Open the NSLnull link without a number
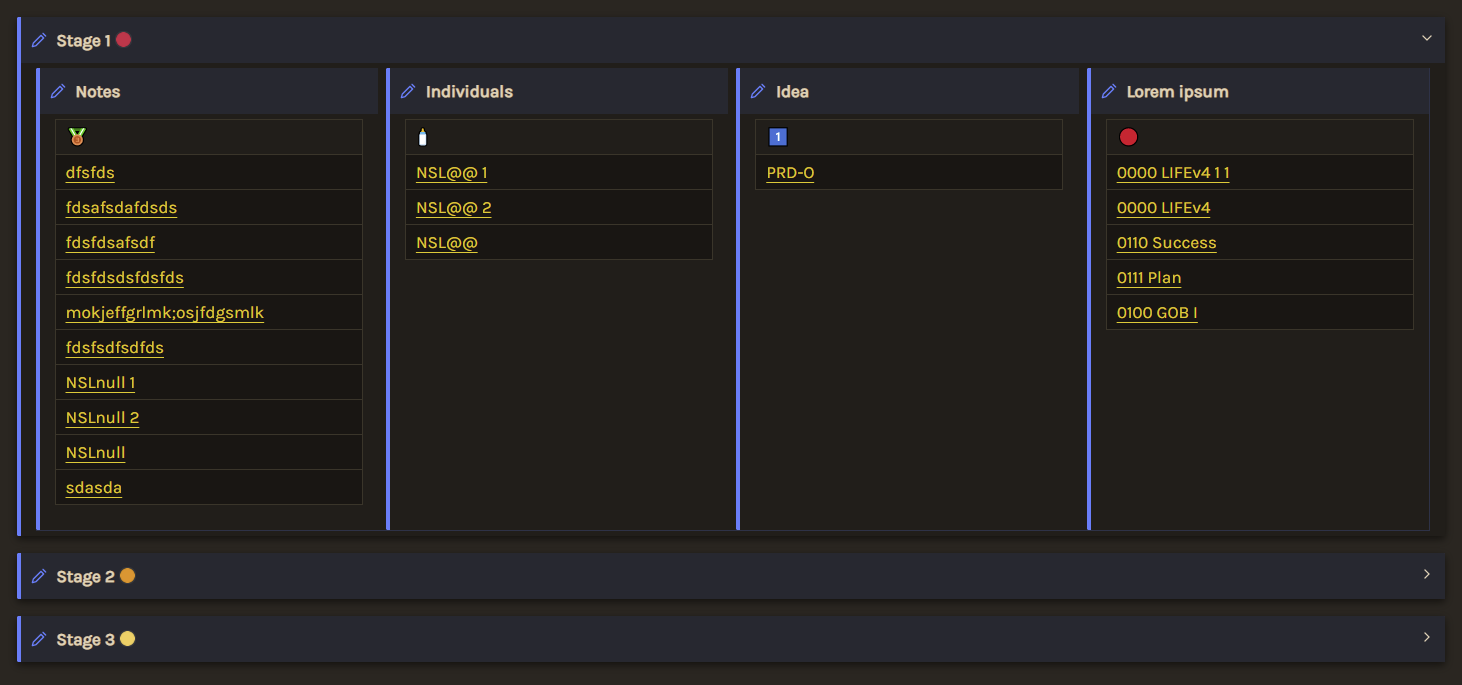Viewport: 1462px width, 685px height. (96, 453)
